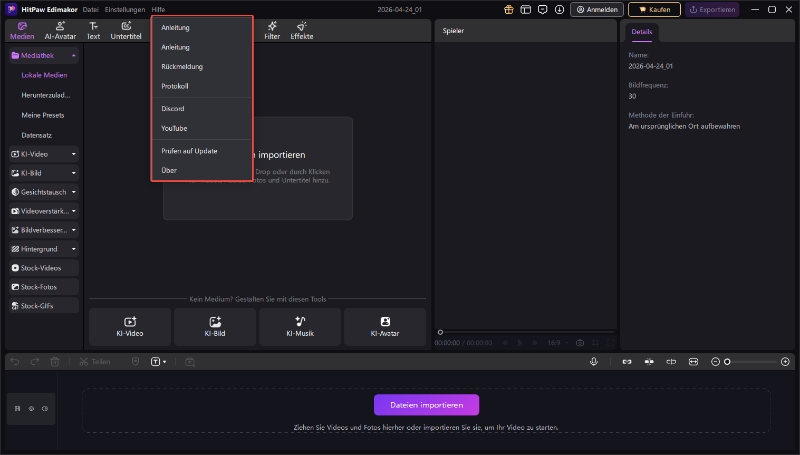This screenshot has height=455, width=800.
Task: Step to previous frame in player
Action: pyautogui.click(x=505, y=343)
